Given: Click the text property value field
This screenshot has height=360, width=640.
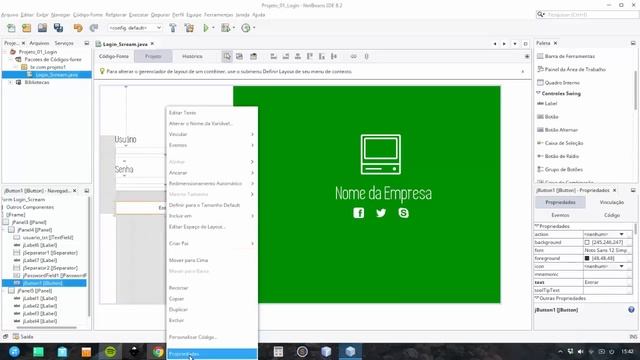Looking at the screenshot, I should (x=607, y=282).
